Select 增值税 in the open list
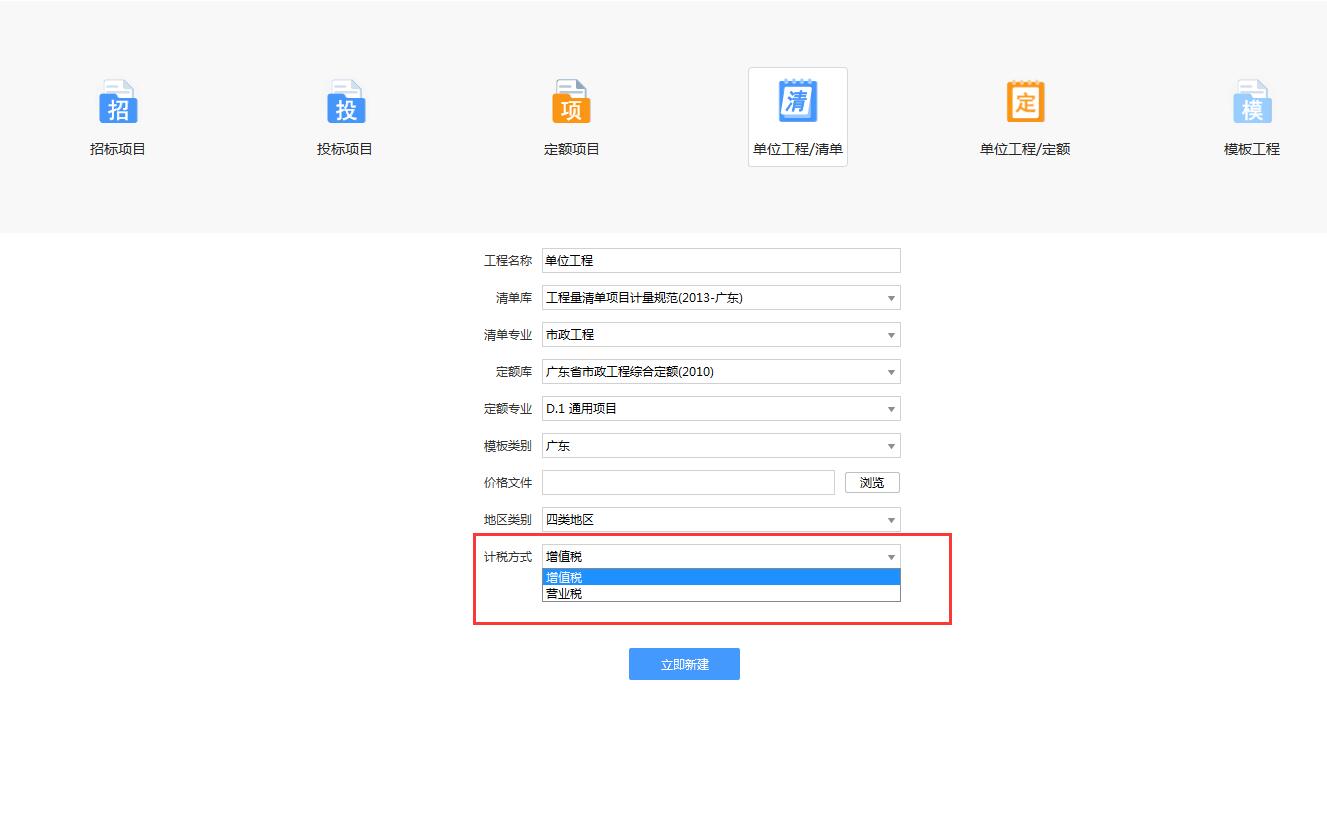 (721, 577)
